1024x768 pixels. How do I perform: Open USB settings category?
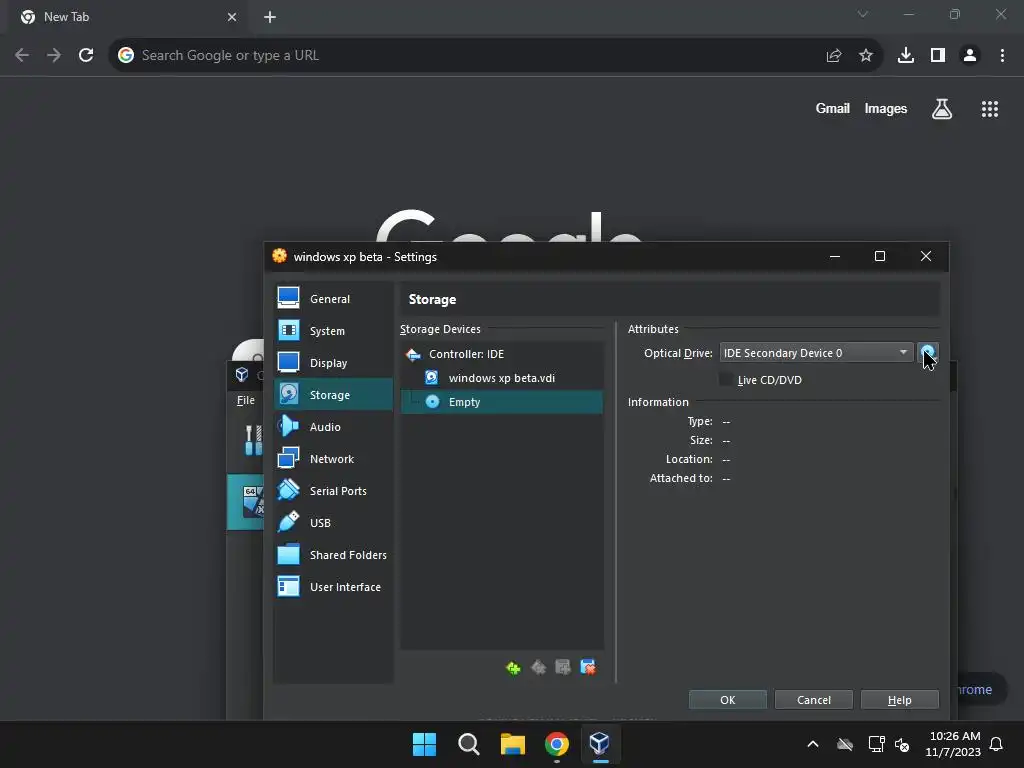[x=333, y=522]
